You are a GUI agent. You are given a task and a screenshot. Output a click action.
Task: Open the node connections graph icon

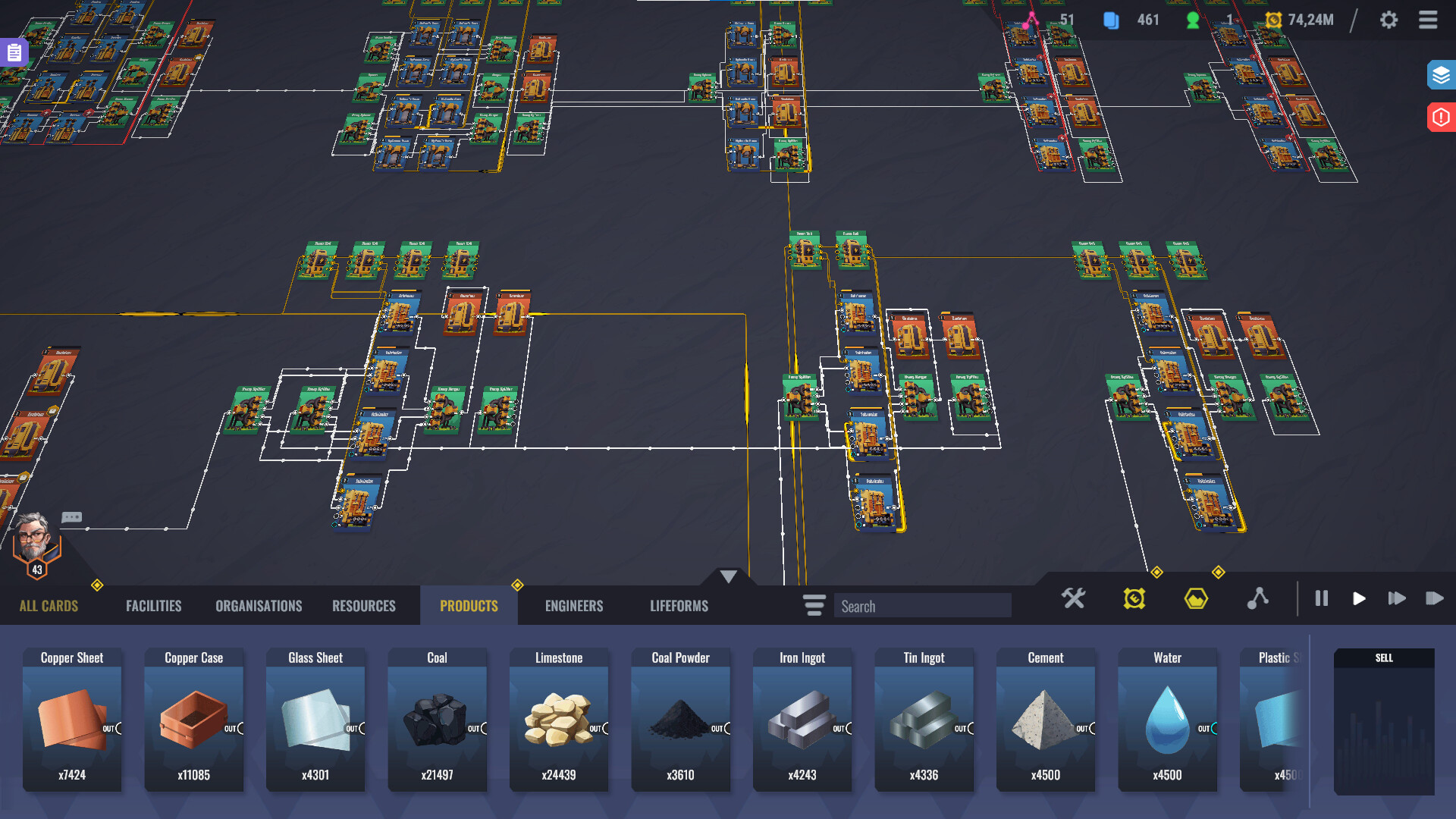tap(1258, 598)
